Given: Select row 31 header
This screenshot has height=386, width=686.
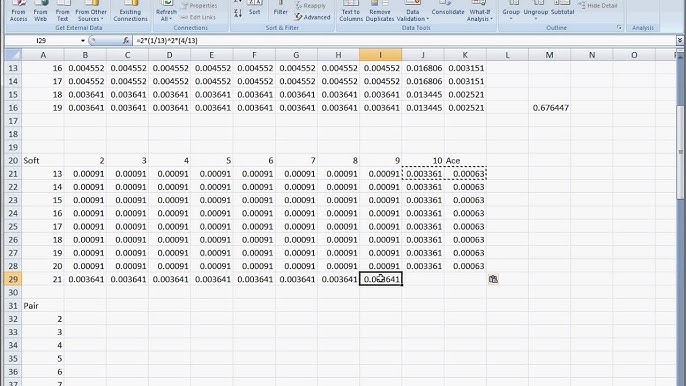Looking at the screenshot, I should [13, 305].
